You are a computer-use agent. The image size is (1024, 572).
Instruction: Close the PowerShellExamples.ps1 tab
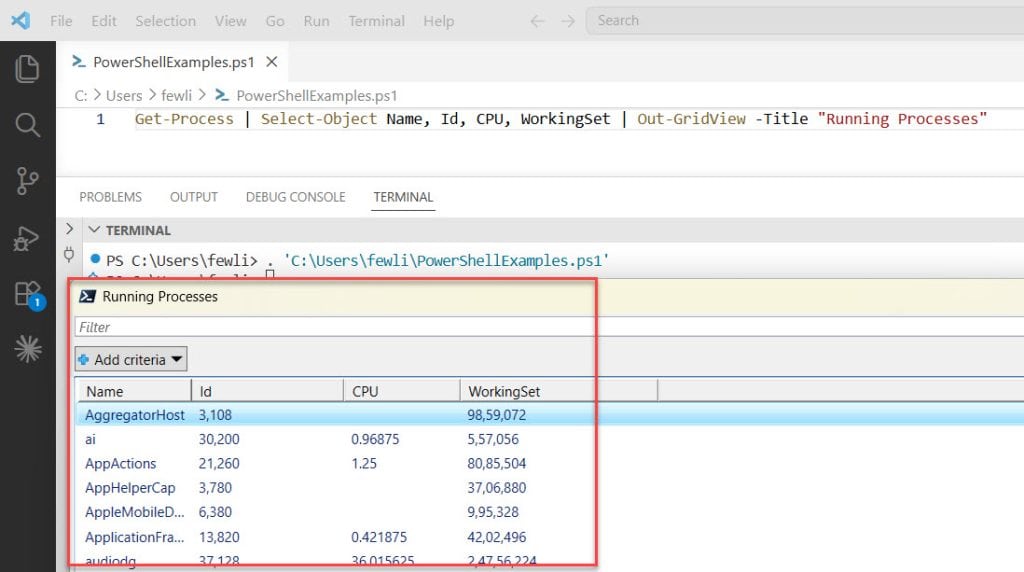click(272, 61)
